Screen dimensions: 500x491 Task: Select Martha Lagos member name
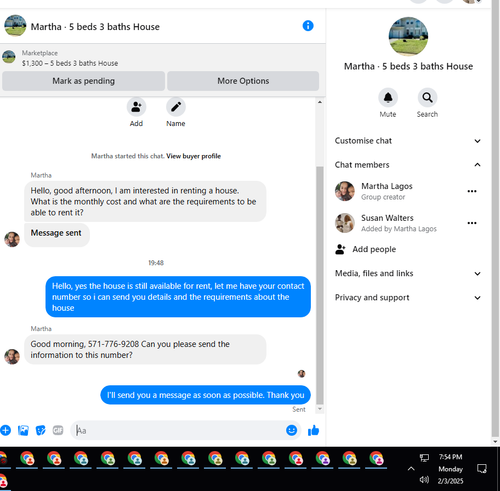click(387, 186)
